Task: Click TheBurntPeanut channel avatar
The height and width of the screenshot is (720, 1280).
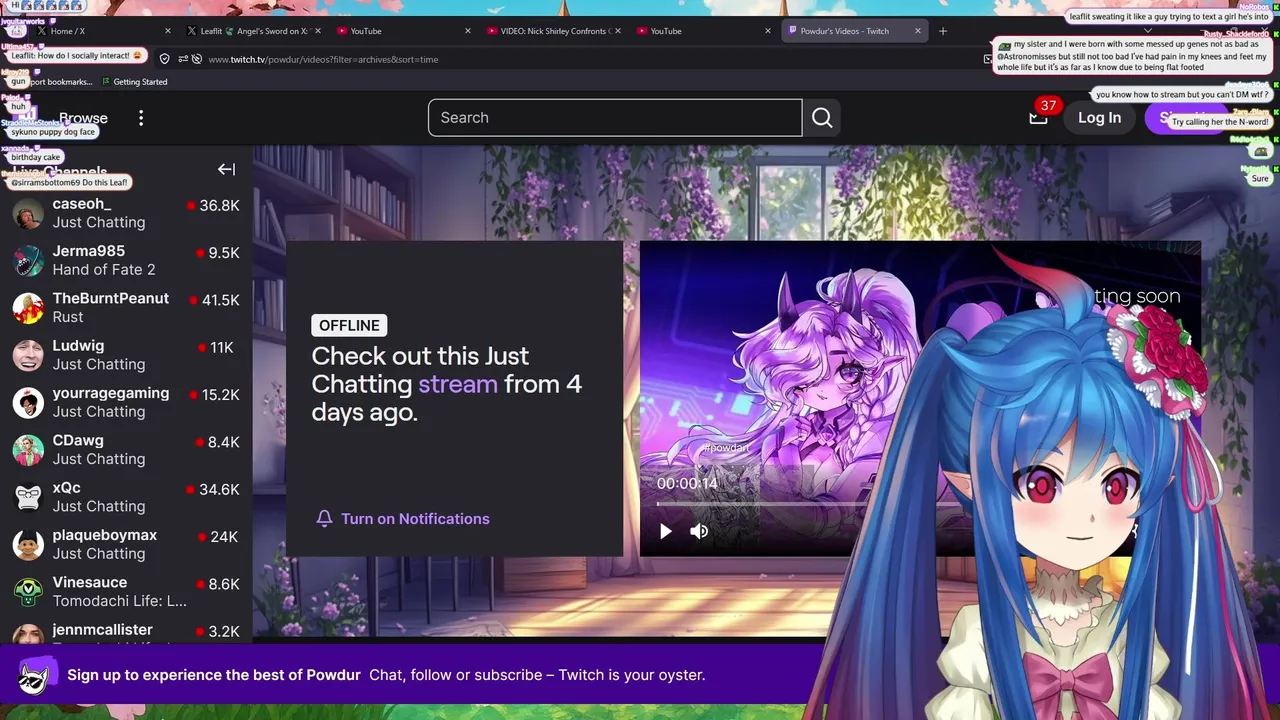Action: coord(28,308)
